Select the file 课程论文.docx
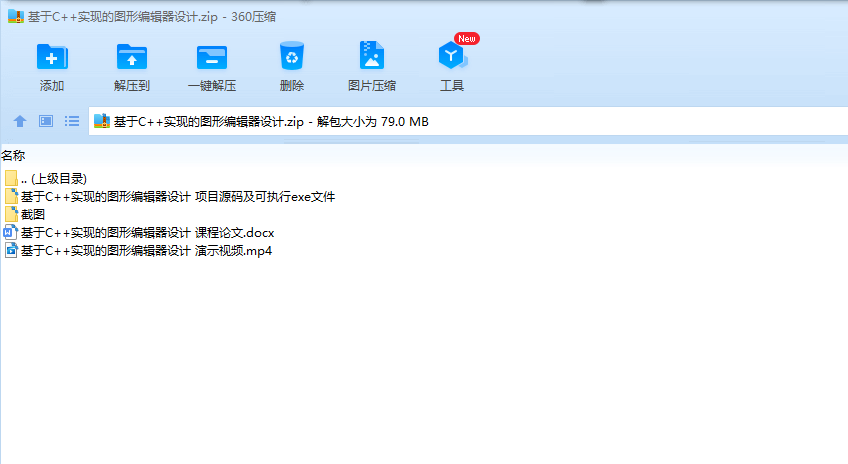848x464 pixels. click(147, 233)
